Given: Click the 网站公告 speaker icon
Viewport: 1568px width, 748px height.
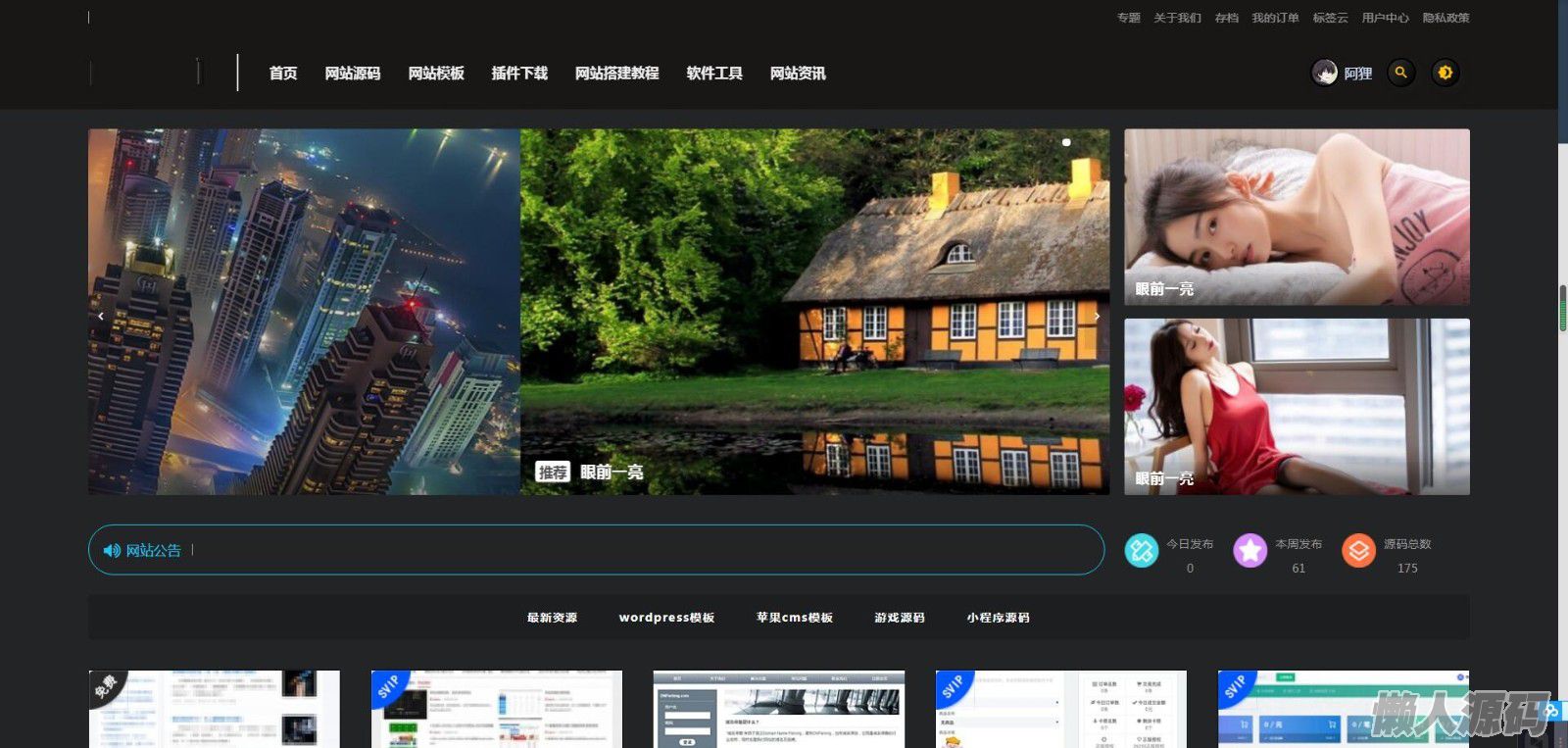Looking at the screenshot, I should [x=112, y=551].
